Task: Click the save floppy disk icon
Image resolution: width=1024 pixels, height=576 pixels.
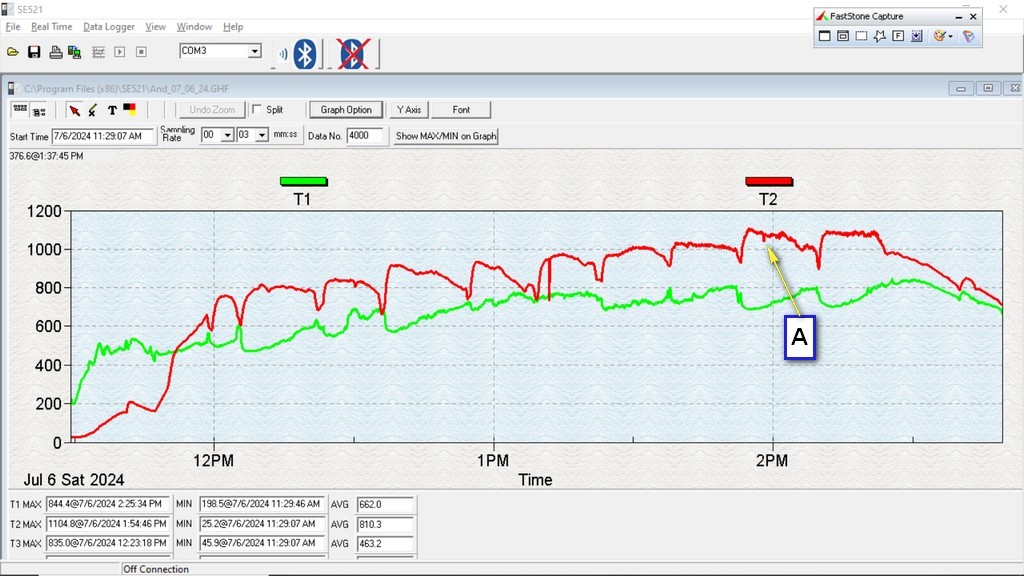Action: [x=34, y=52]
